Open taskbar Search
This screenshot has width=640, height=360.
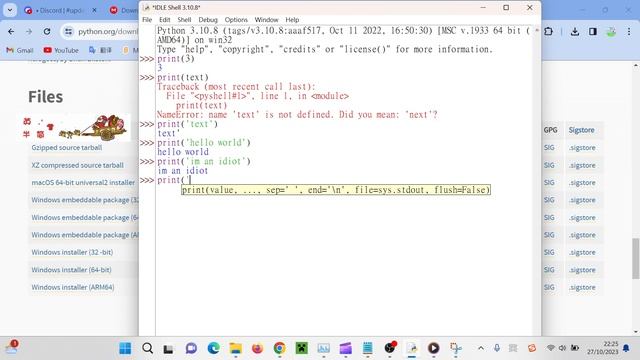point(147,348)
